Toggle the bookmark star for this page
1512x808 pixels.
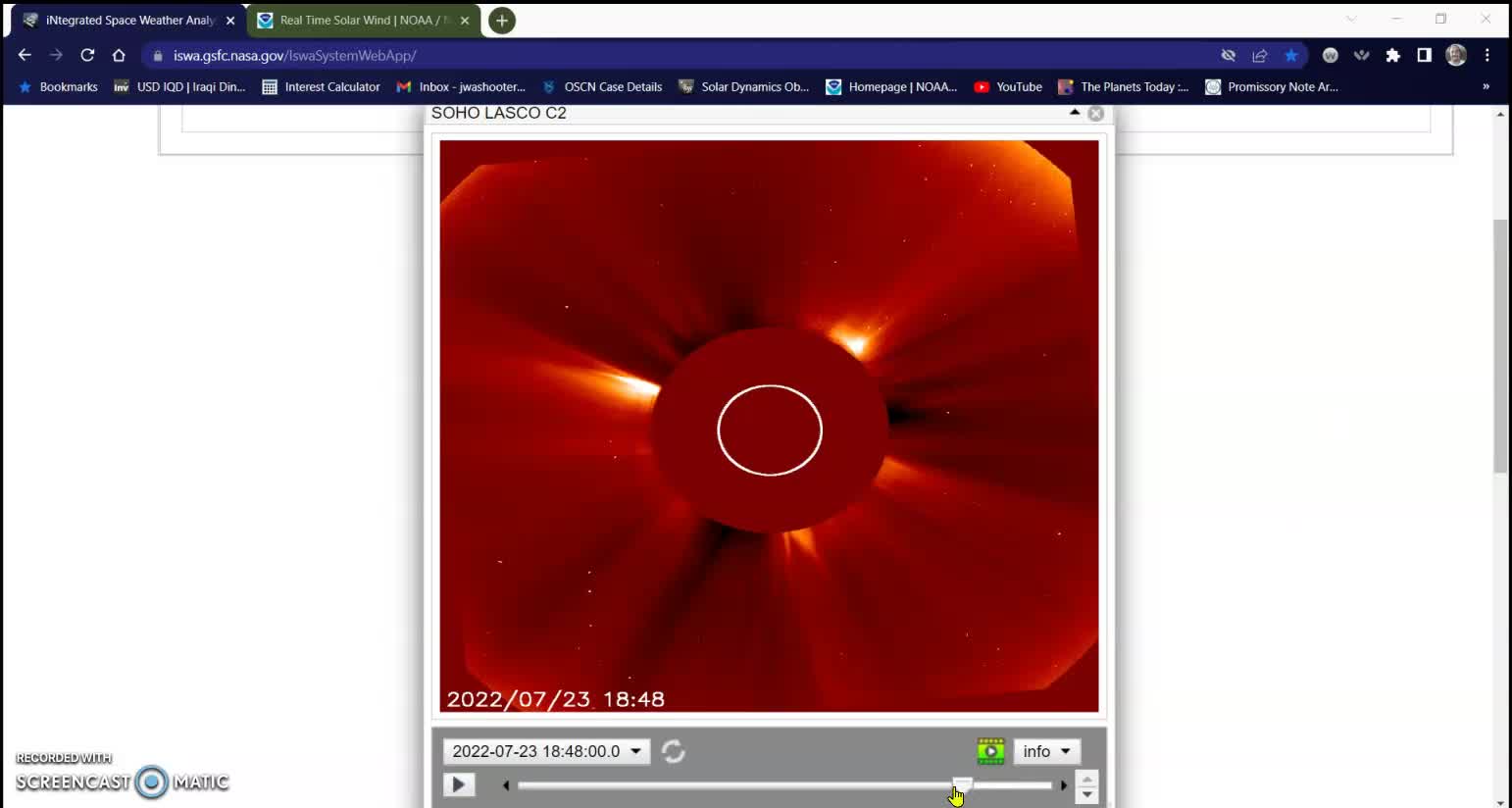click(1291, 55)
